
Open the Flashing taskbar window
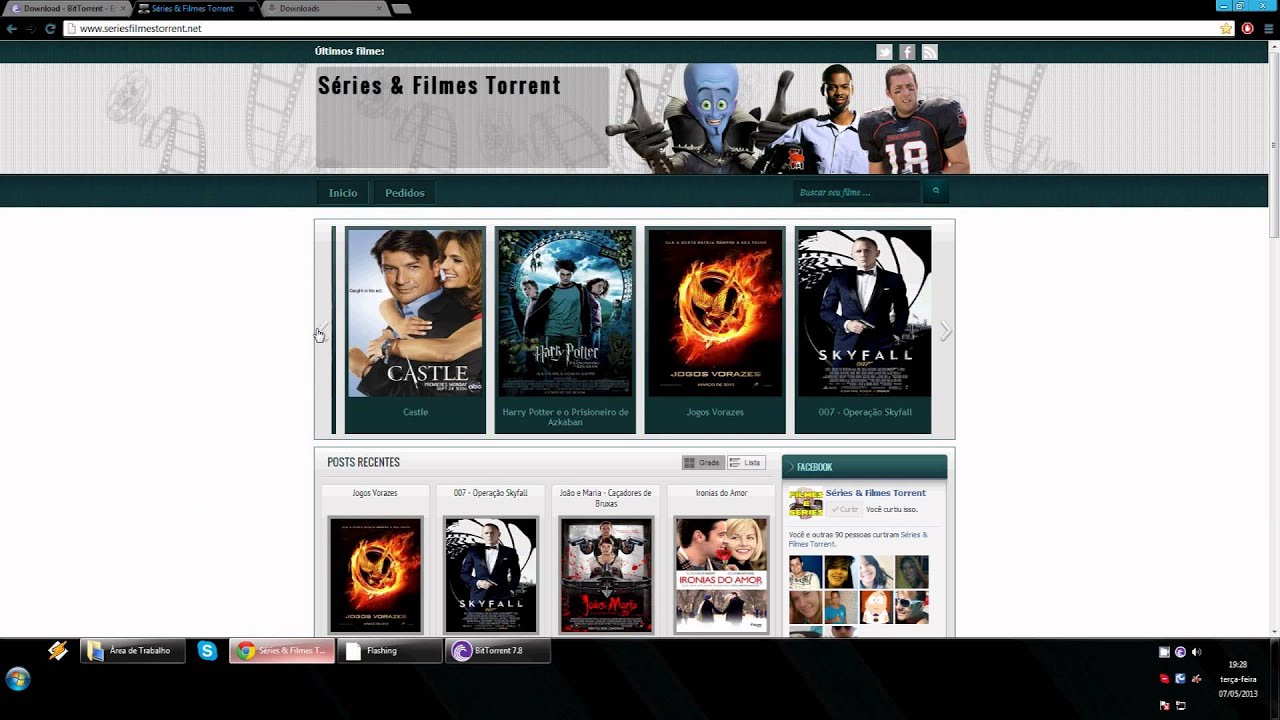tap(390, 651)
